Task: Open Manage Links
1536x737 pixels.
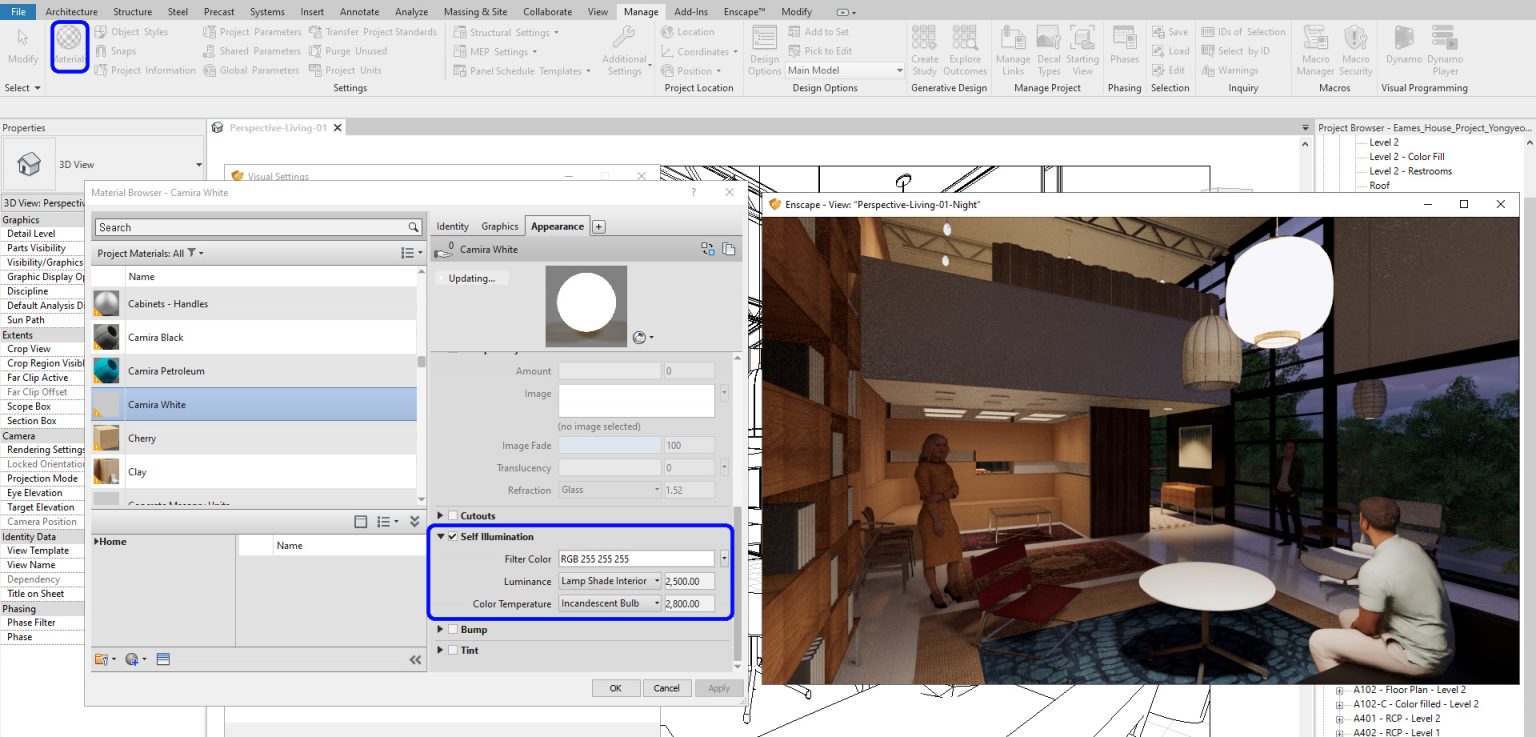Action: point(1013,48)
